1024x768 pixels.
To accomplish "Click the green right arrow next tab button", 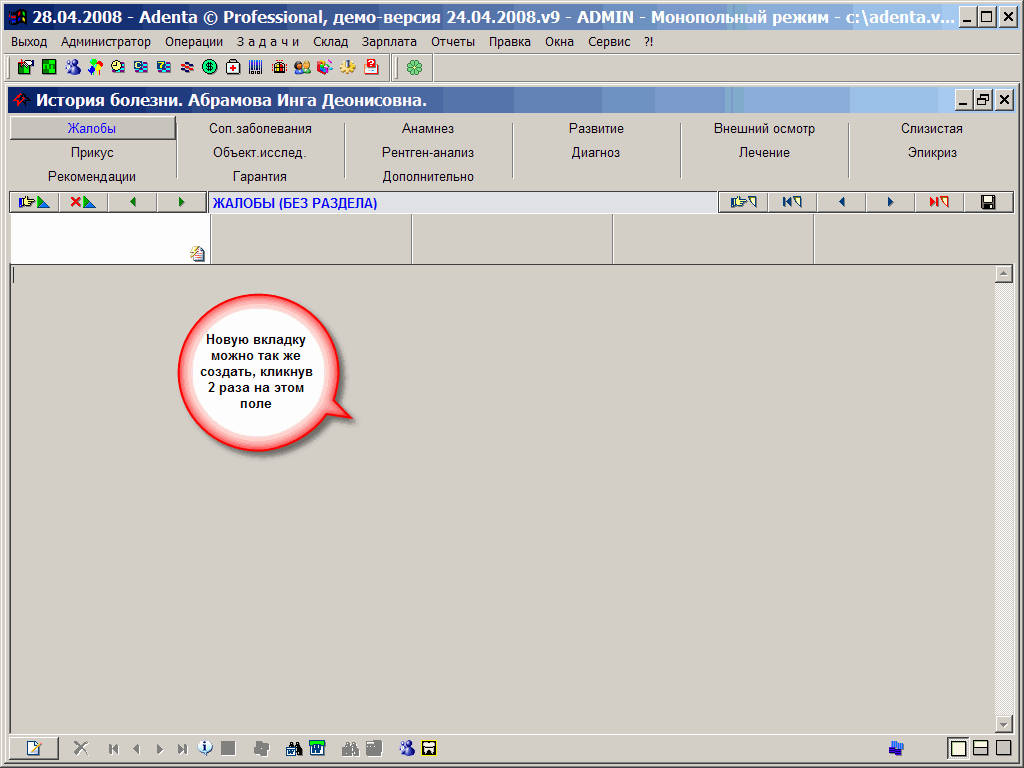I will pyautogui.click(x=181, y=202).
